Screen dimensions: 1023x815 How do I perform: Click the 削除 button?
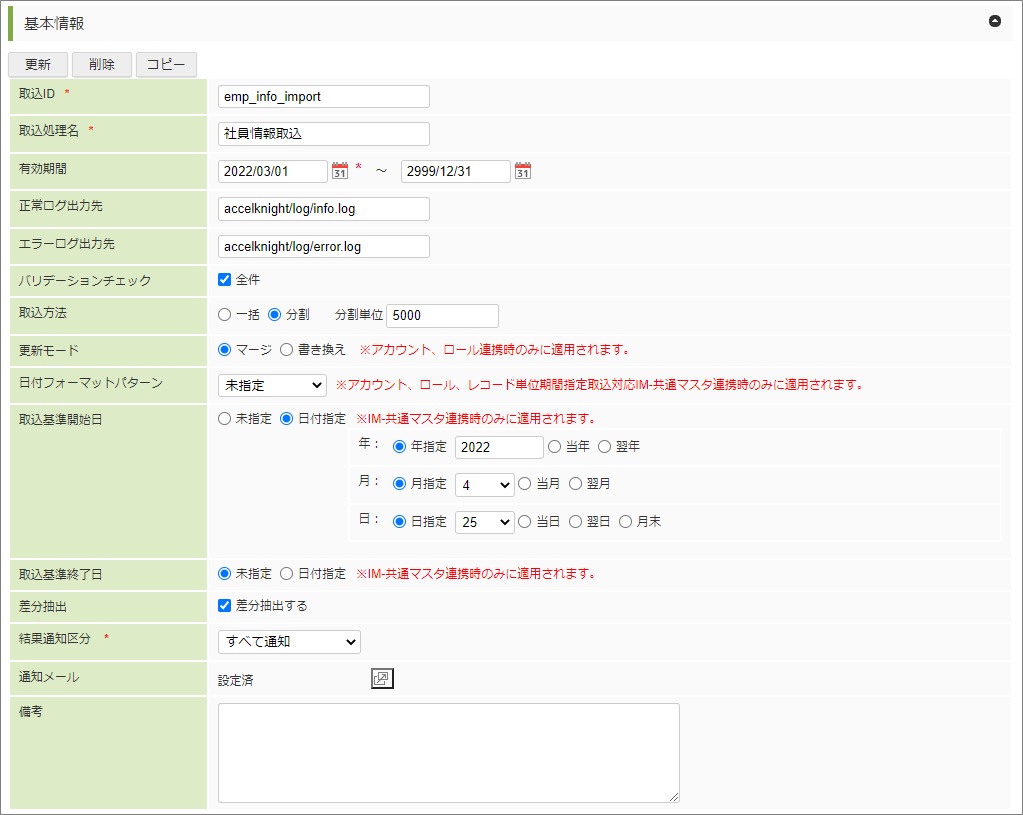(x=101, y=64)
